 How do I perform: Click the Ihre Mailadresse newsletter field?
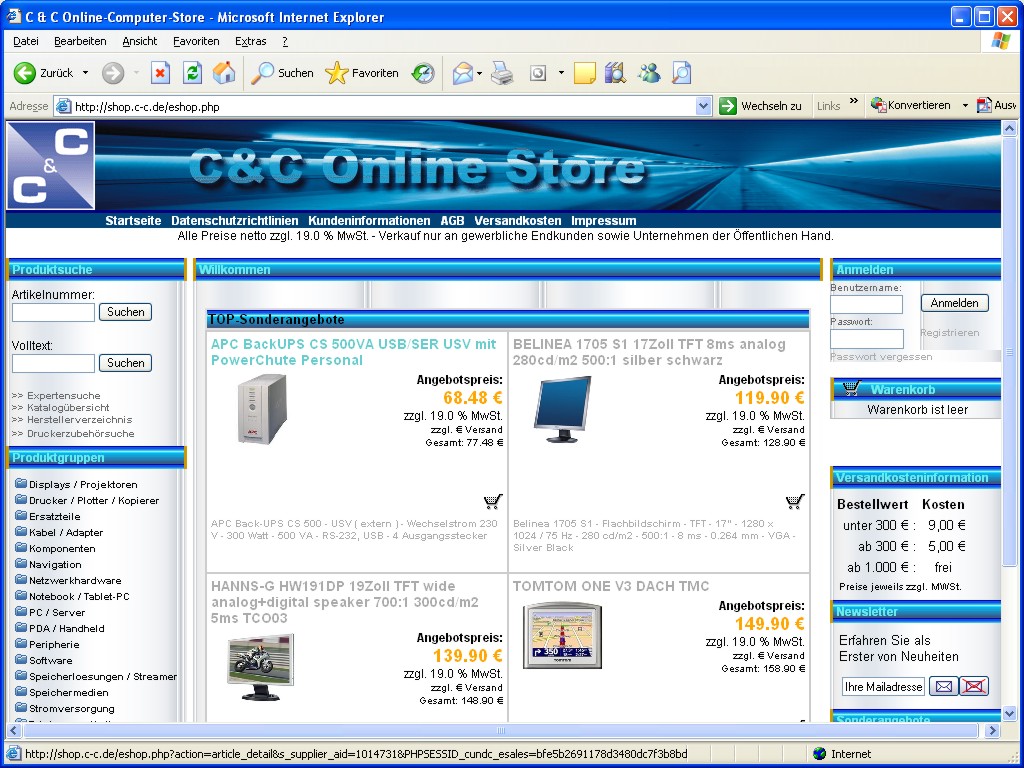[883, 686]
